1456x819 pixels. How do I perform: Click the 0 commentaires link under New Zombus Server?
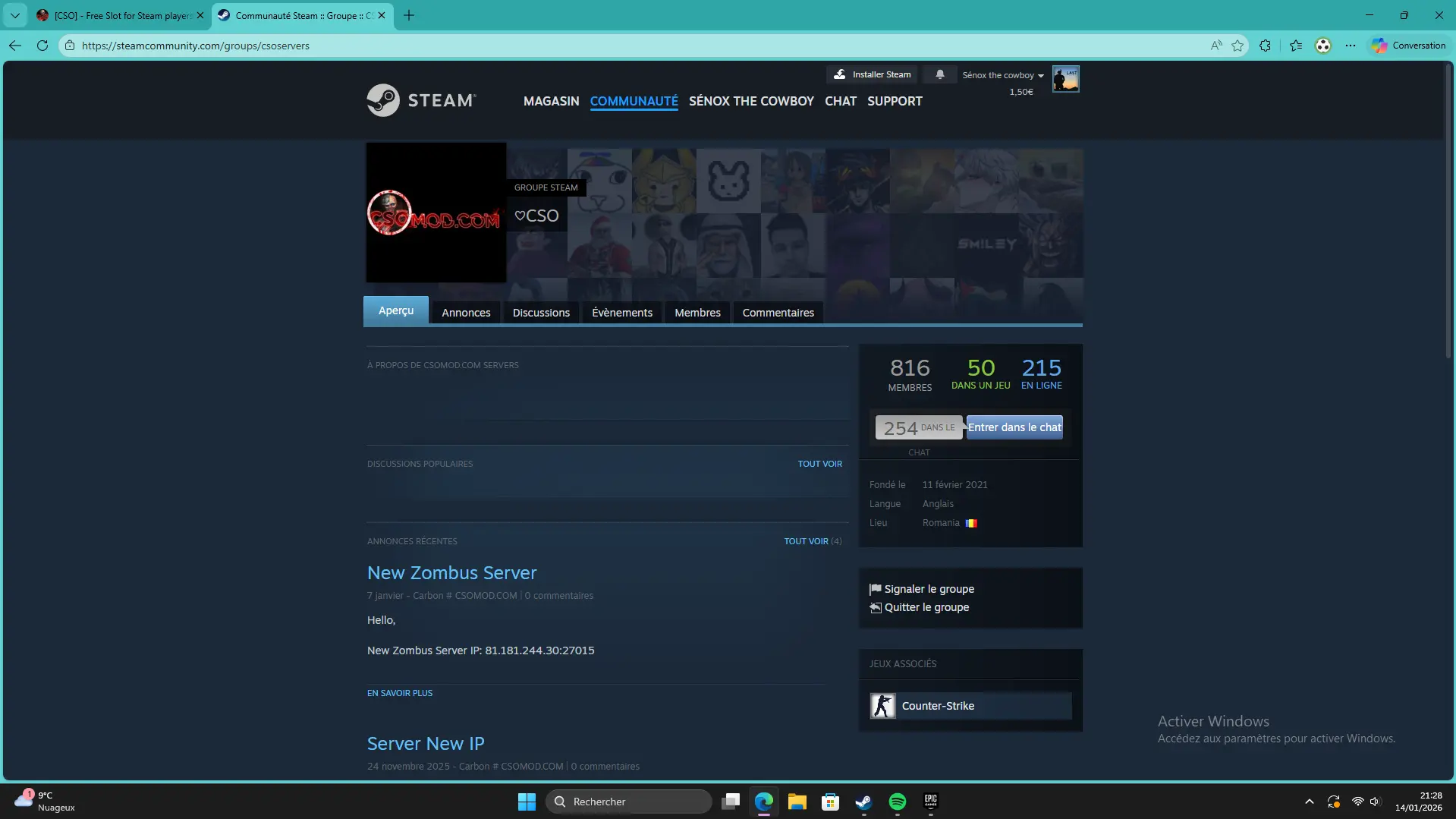(559, 596)
